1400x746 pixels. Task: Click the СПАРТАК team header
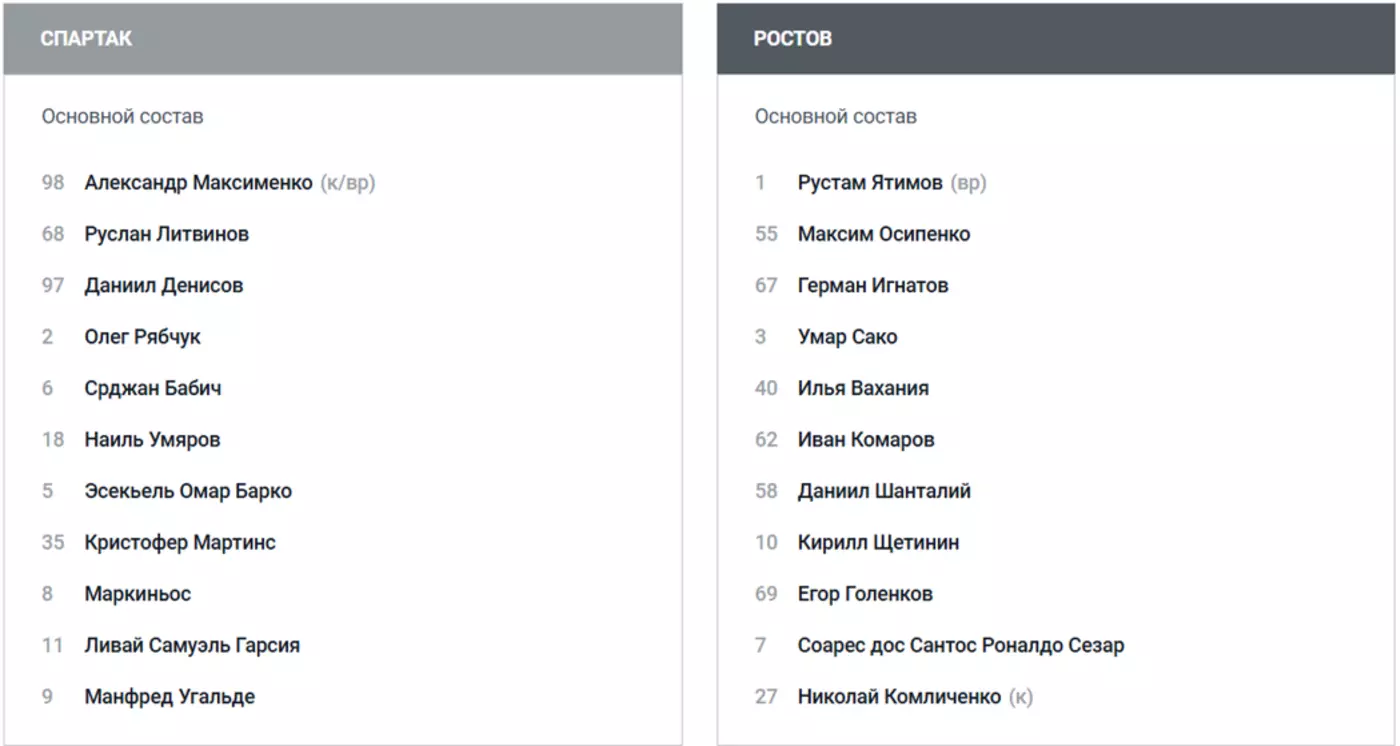pyautogui.click(x=86, y=39)
